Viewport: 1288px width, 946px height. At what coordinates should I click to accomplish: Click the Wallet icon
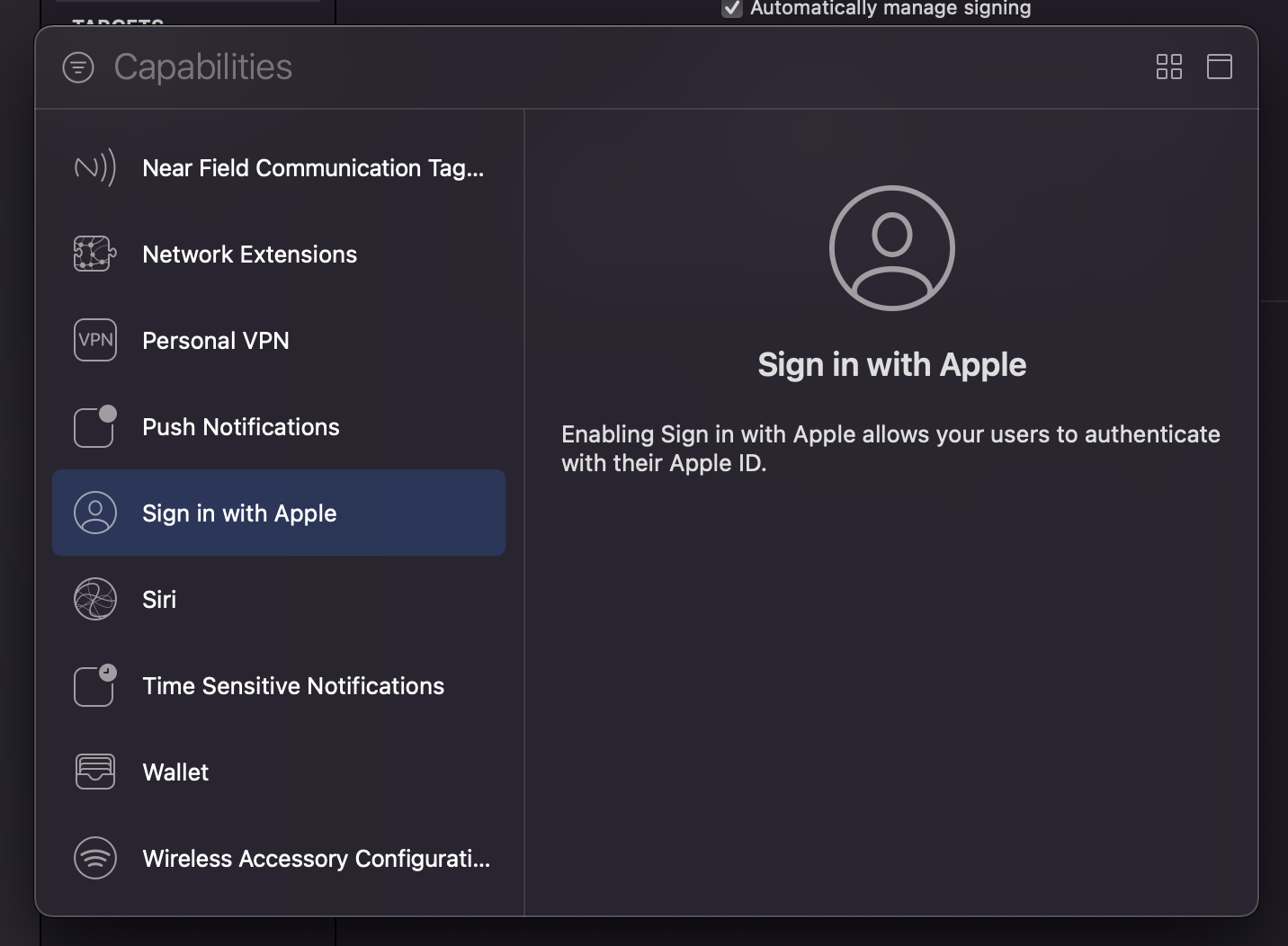pos(94,772)
